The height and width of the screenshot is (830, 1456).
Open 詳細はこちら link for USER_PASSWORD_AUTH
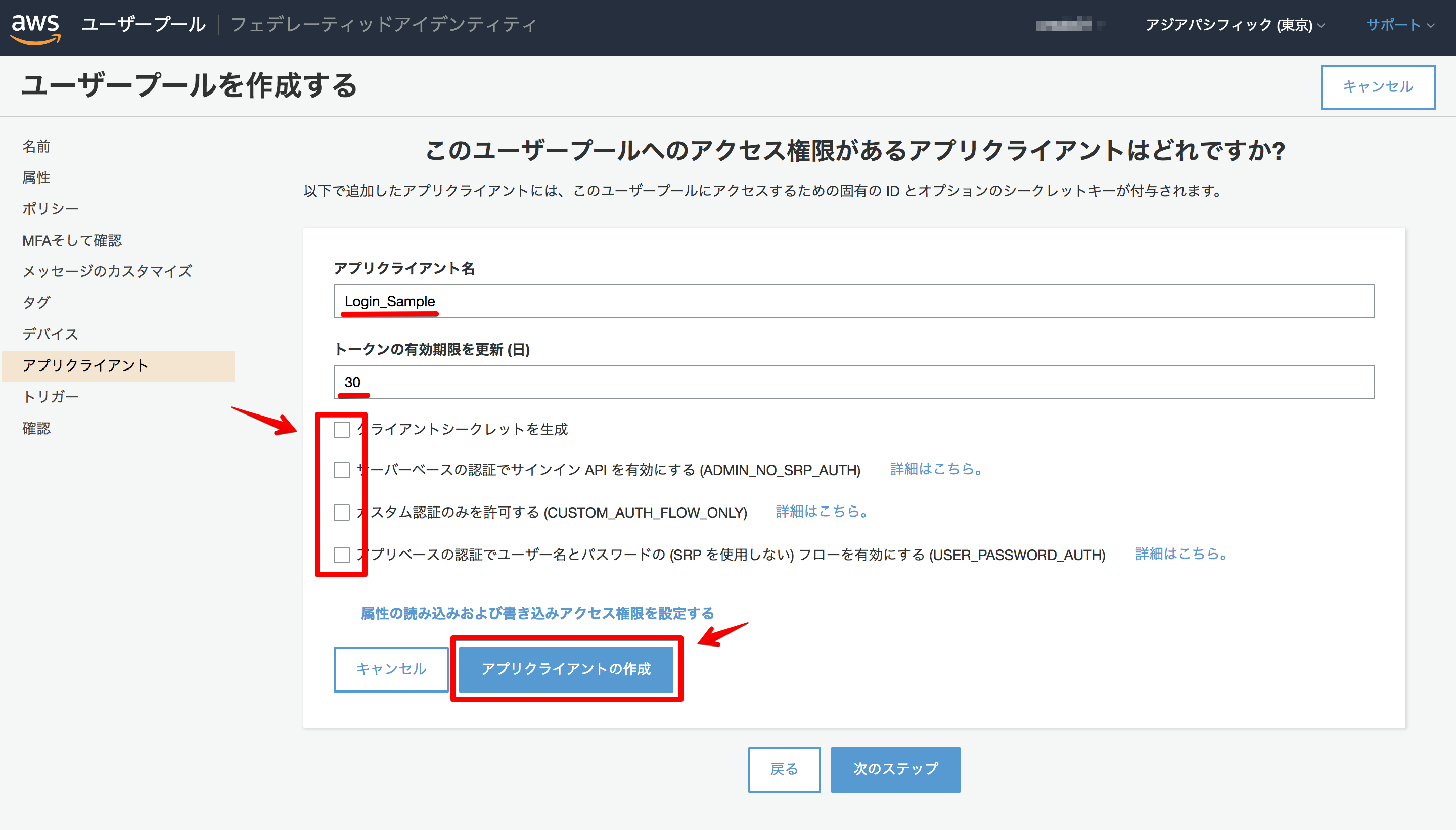1181,554
